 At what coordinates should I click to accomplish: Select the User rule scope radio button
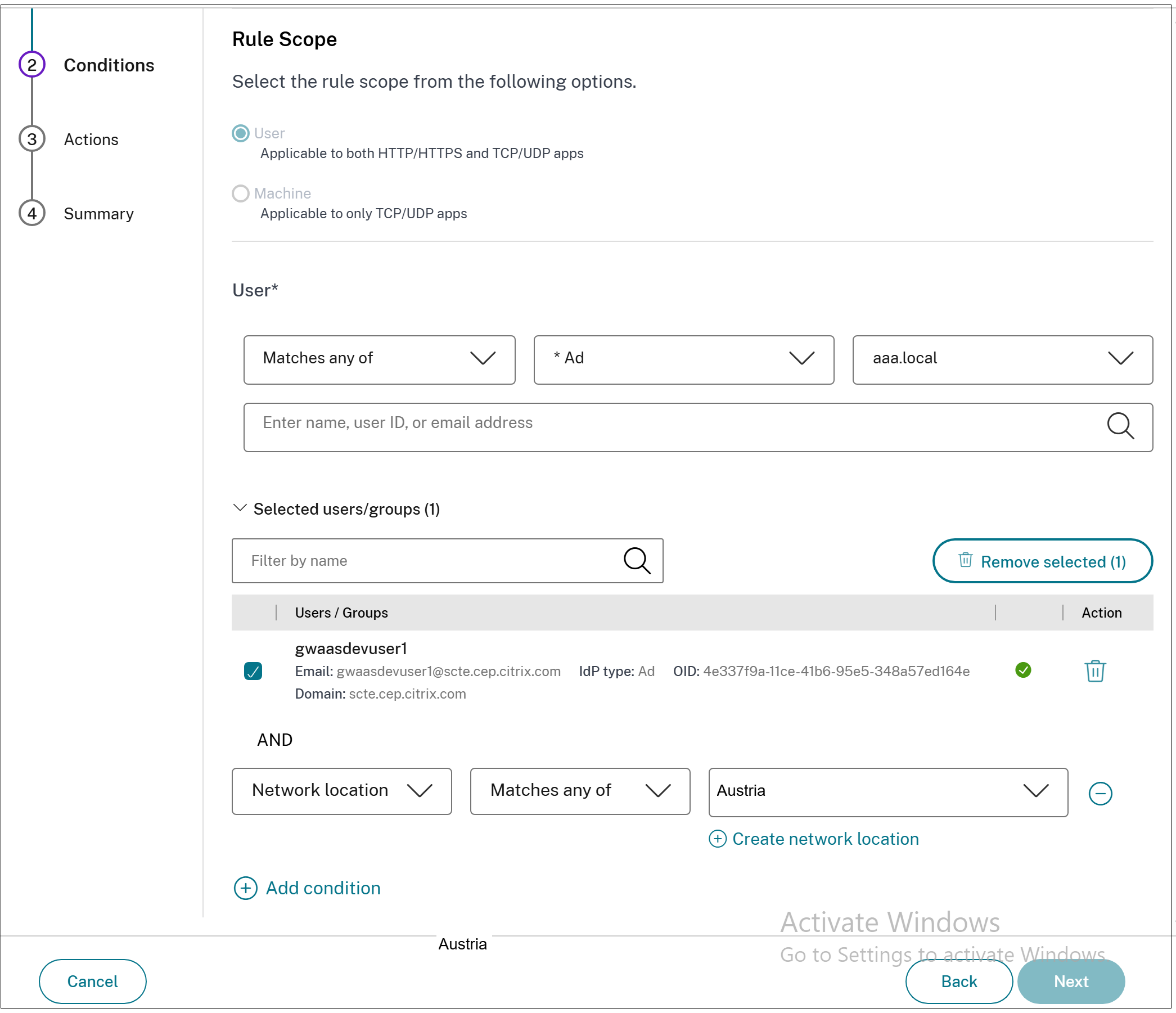click(241, 134)
